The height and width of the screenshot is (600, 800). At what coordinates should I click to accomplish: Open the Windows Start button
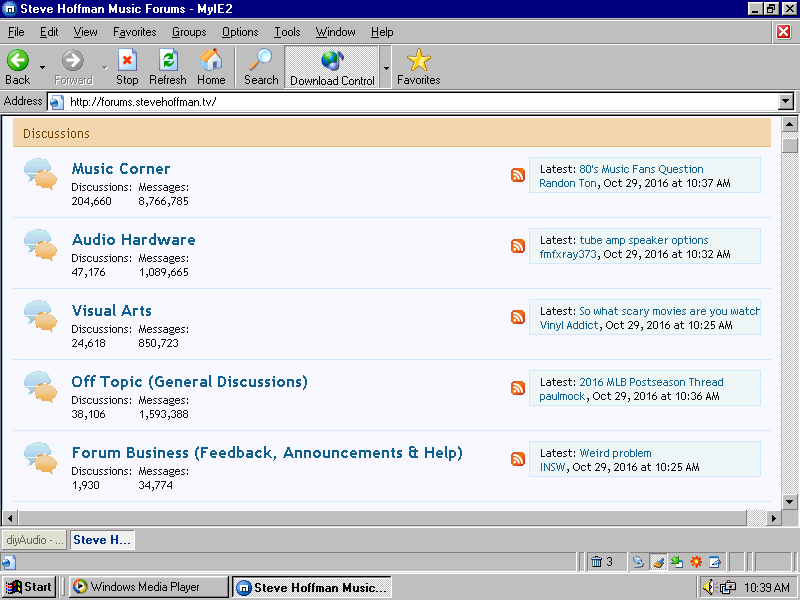coord(30,587)
